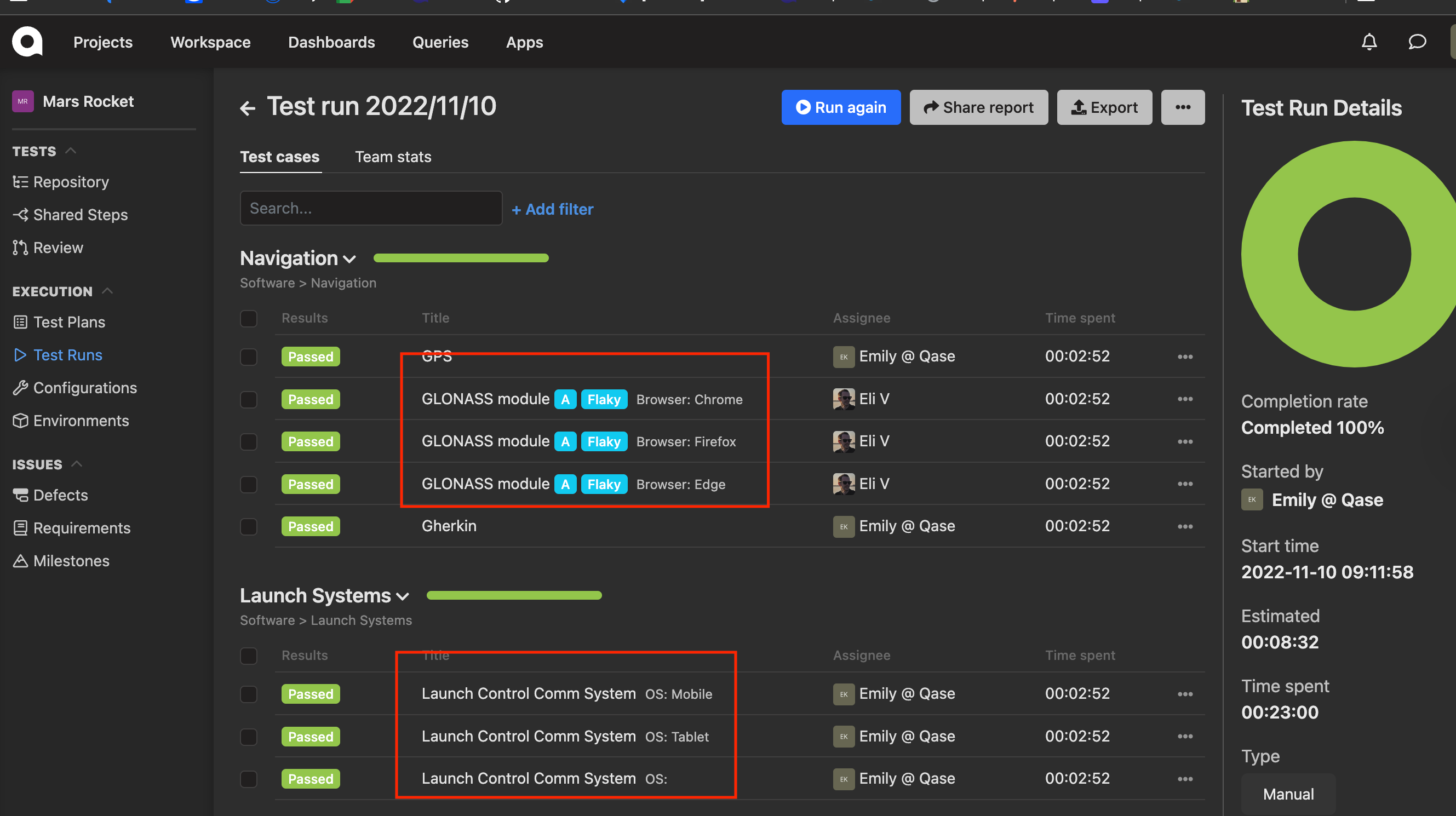Click the Export button
The height and width of the screenshot is (816, 1456).
[1104, 107]
